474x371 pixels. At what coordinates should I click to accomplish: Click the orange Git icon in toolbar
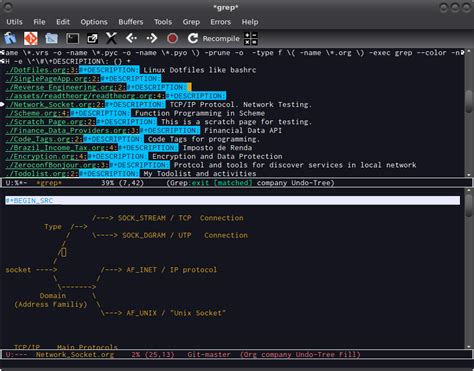click(x=31, y=38)
